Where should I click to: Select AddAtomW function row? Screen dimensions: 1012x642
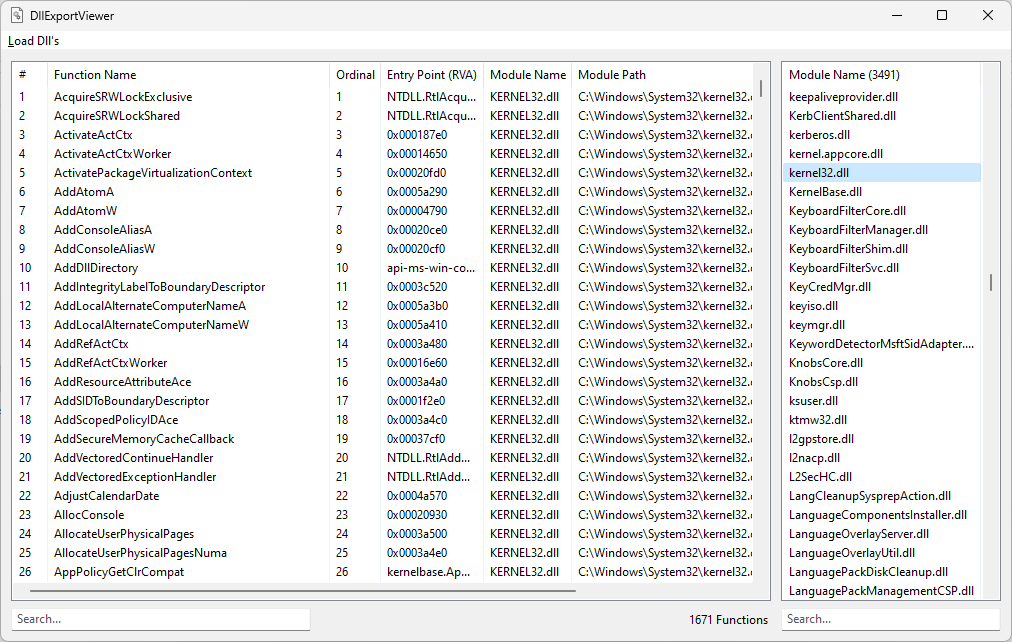click(383, 211)
